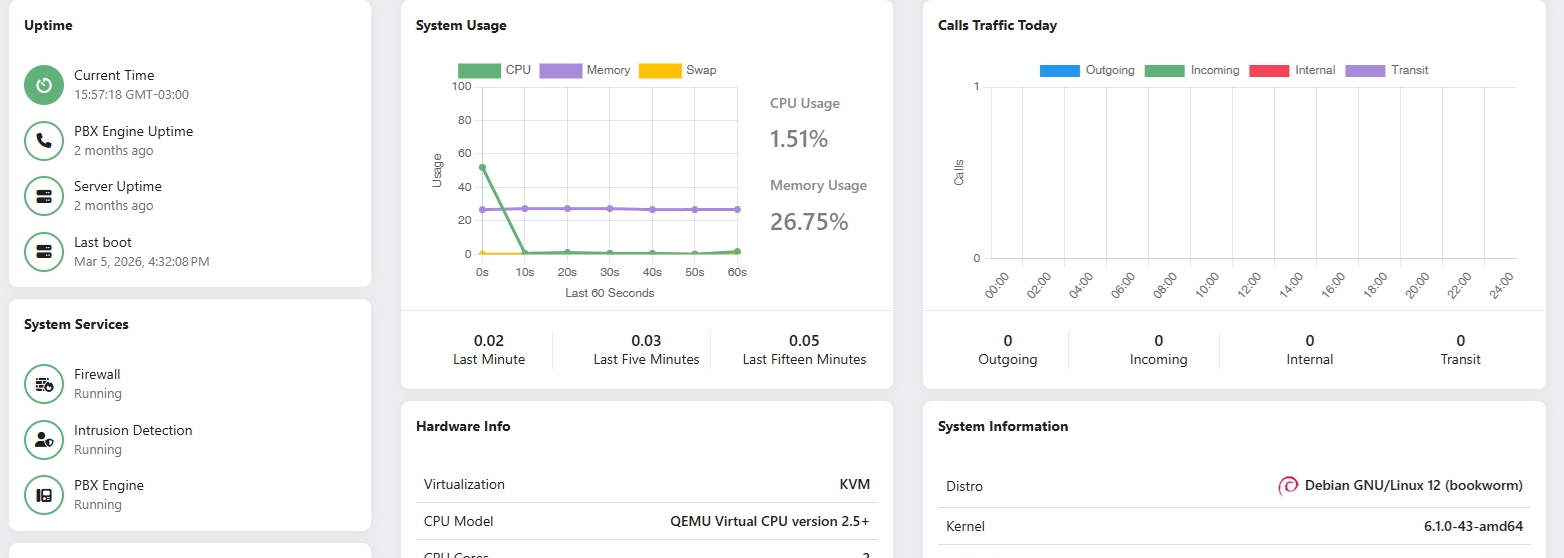This screenshot has width=1564, height=558.
Task: Click the Internal calls count label
Action: [x=1310, y=359]
